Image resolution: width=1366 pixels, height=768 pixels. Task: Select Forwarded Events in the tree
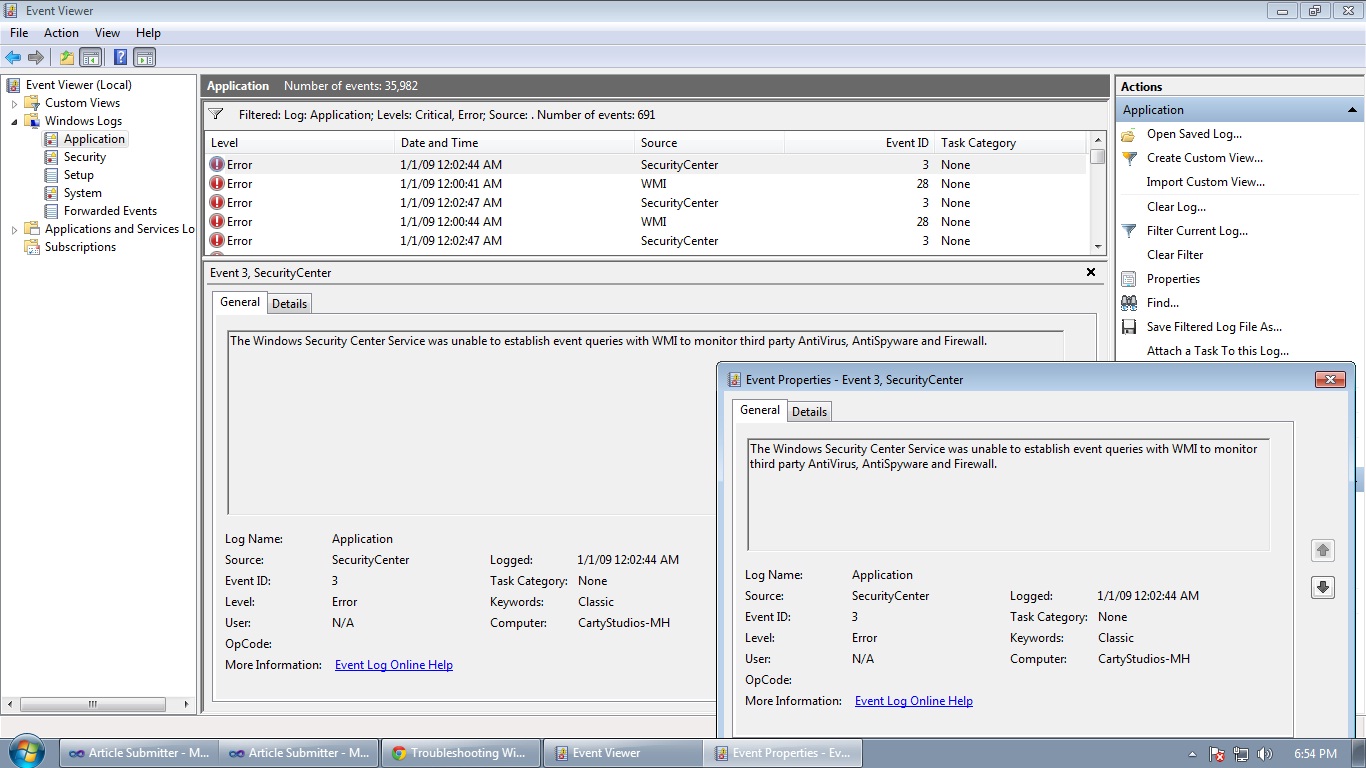[x=110, y=211]
